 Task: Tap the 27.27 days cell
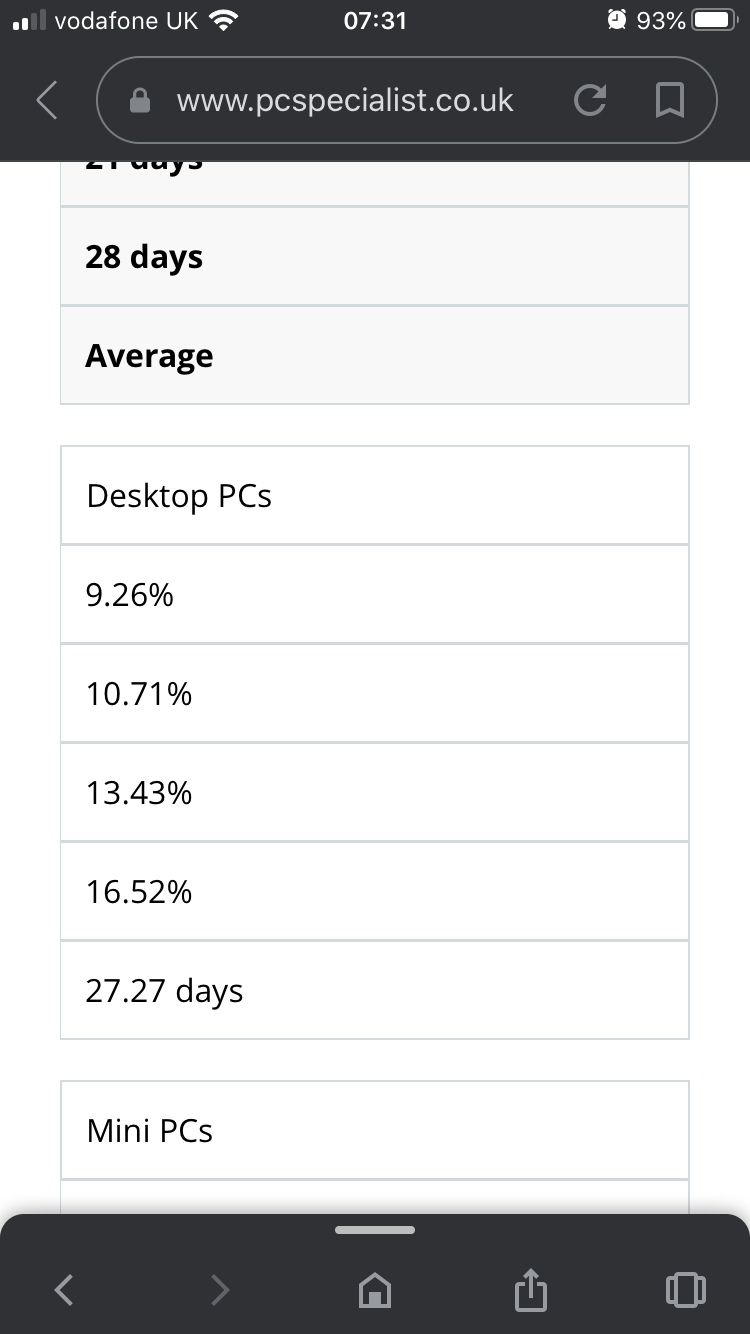375,990
